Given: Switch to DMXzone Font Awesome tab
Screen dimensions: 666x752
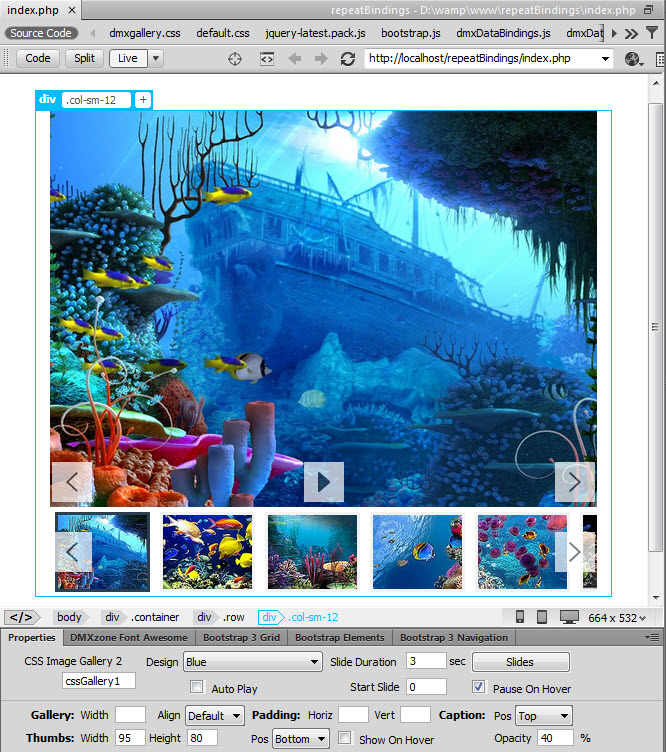Looking at the screenshot, I should click(x=129, y=638).
